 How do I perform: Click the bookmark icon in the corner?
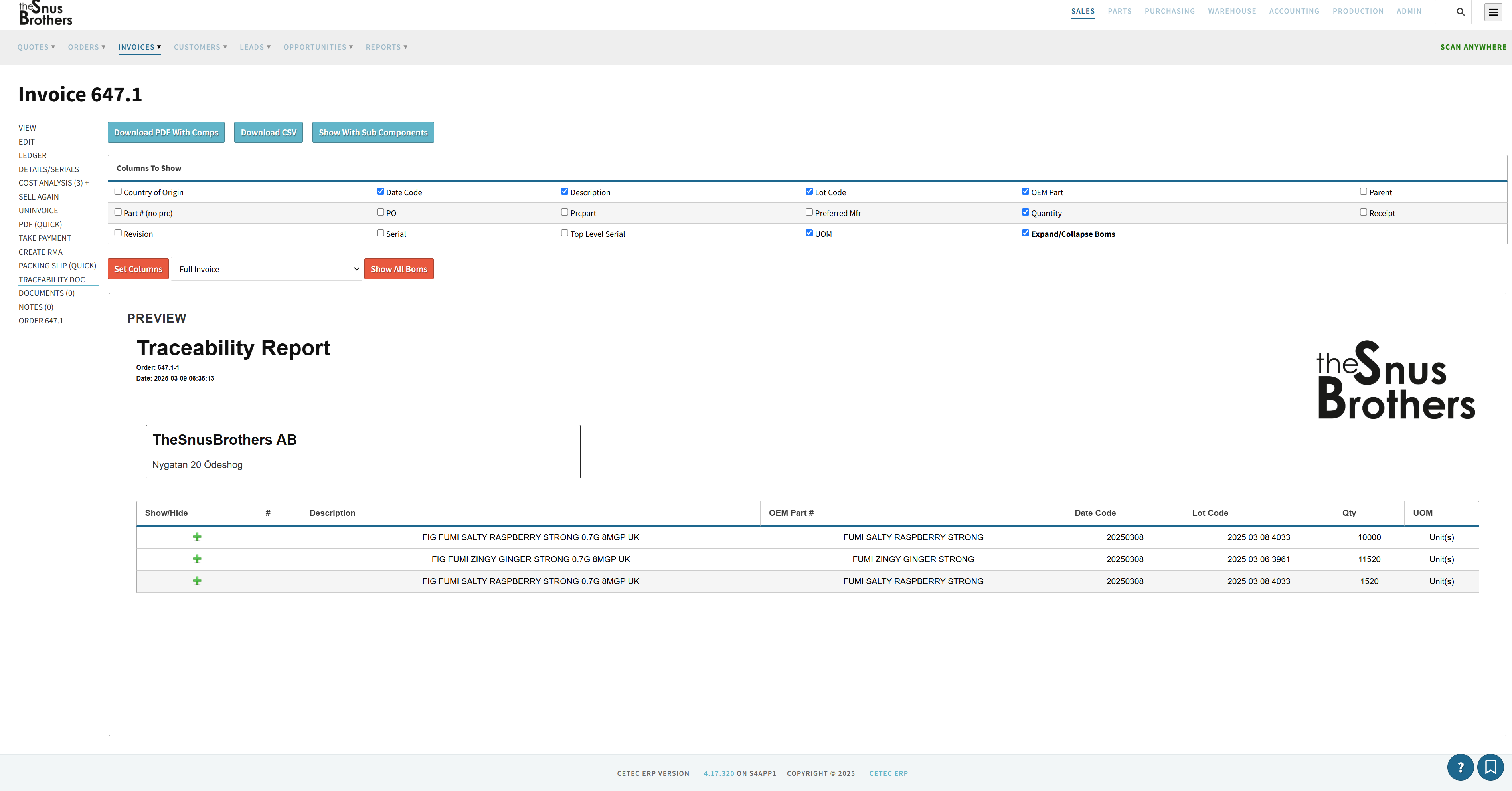[x=1490, y=767]
